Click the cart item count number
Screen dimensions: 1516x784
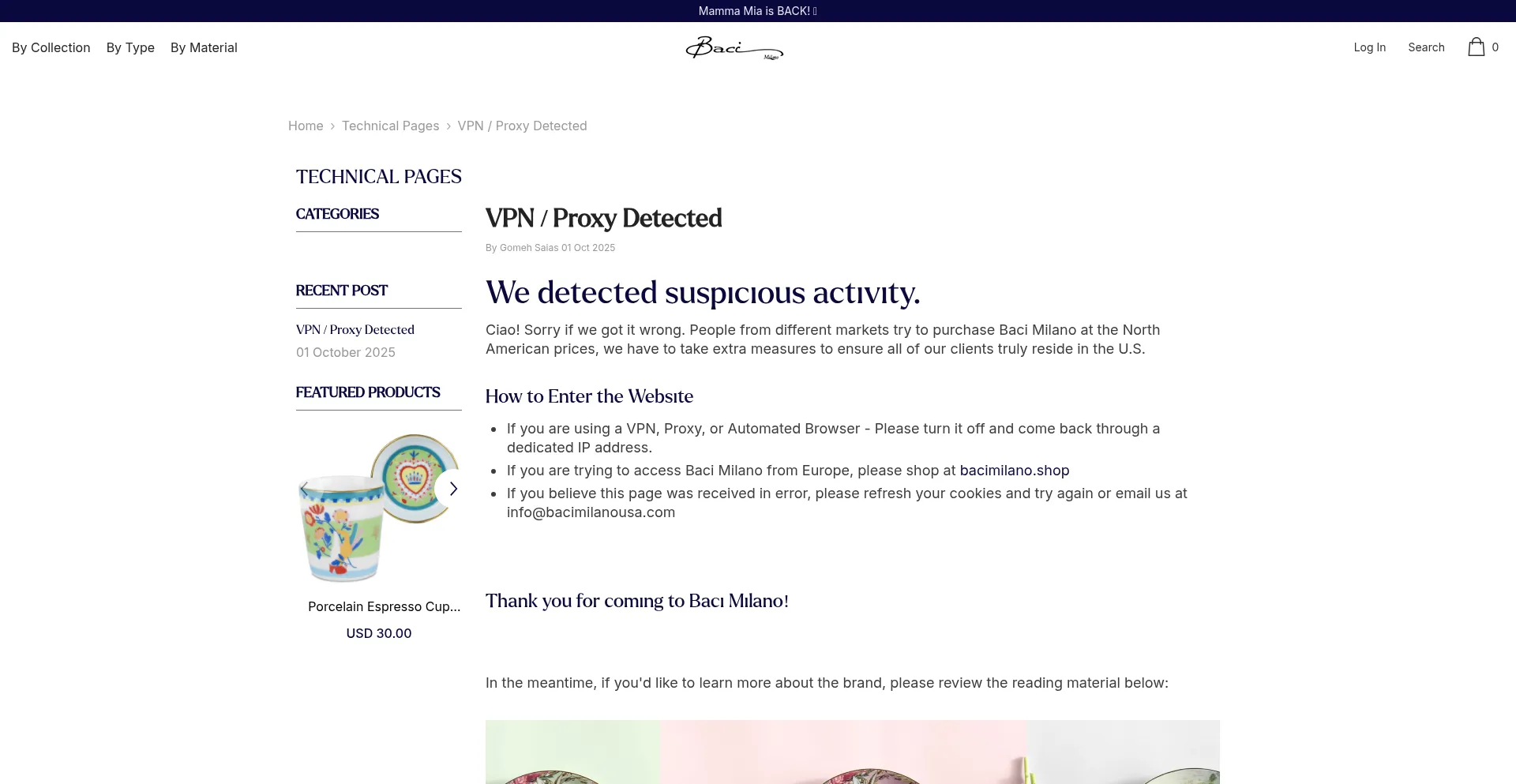point(1495,47)
